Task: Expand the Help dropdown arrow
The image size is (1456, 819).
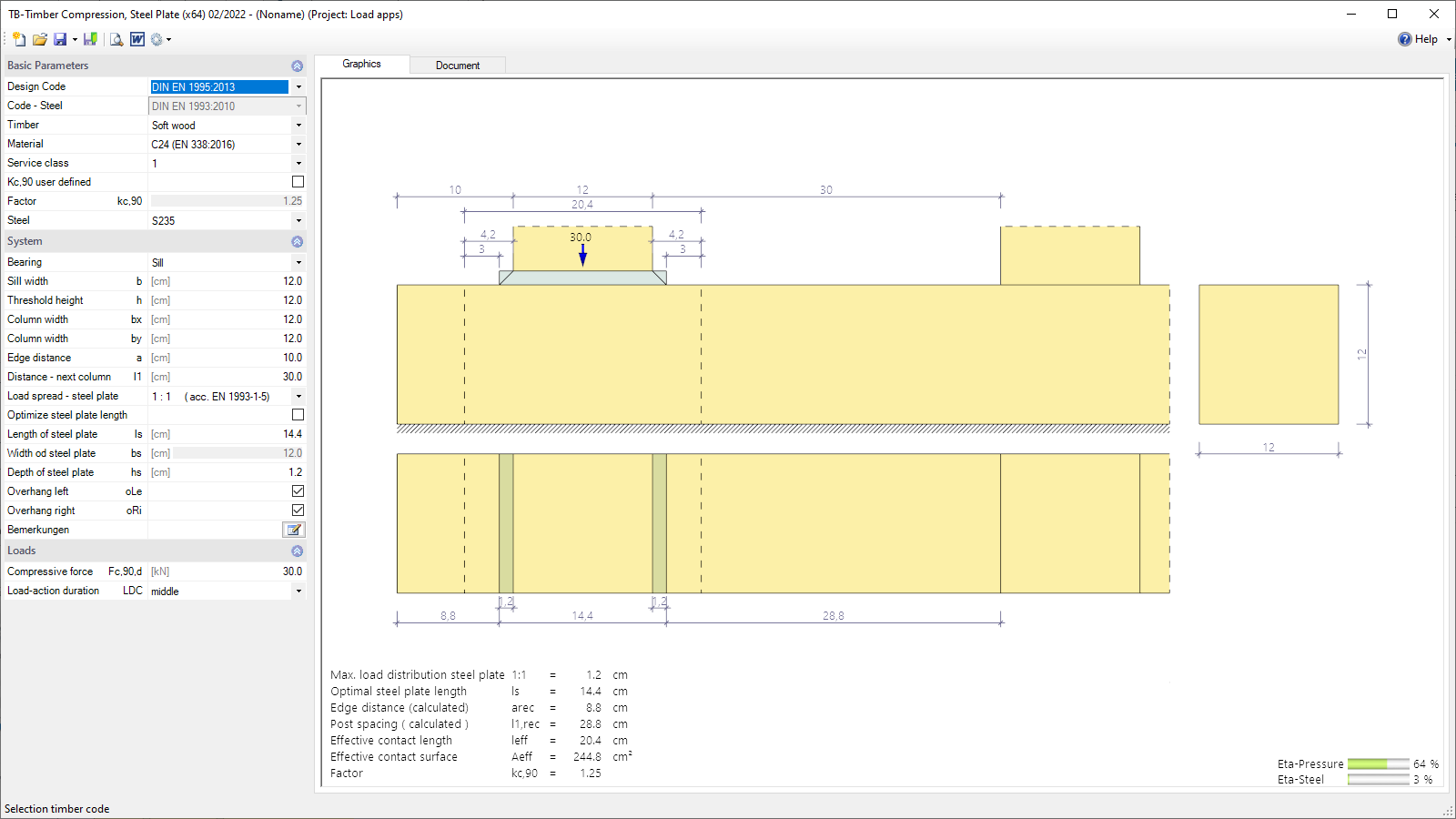Action: pyautogui.click(x=1449, y=39)
